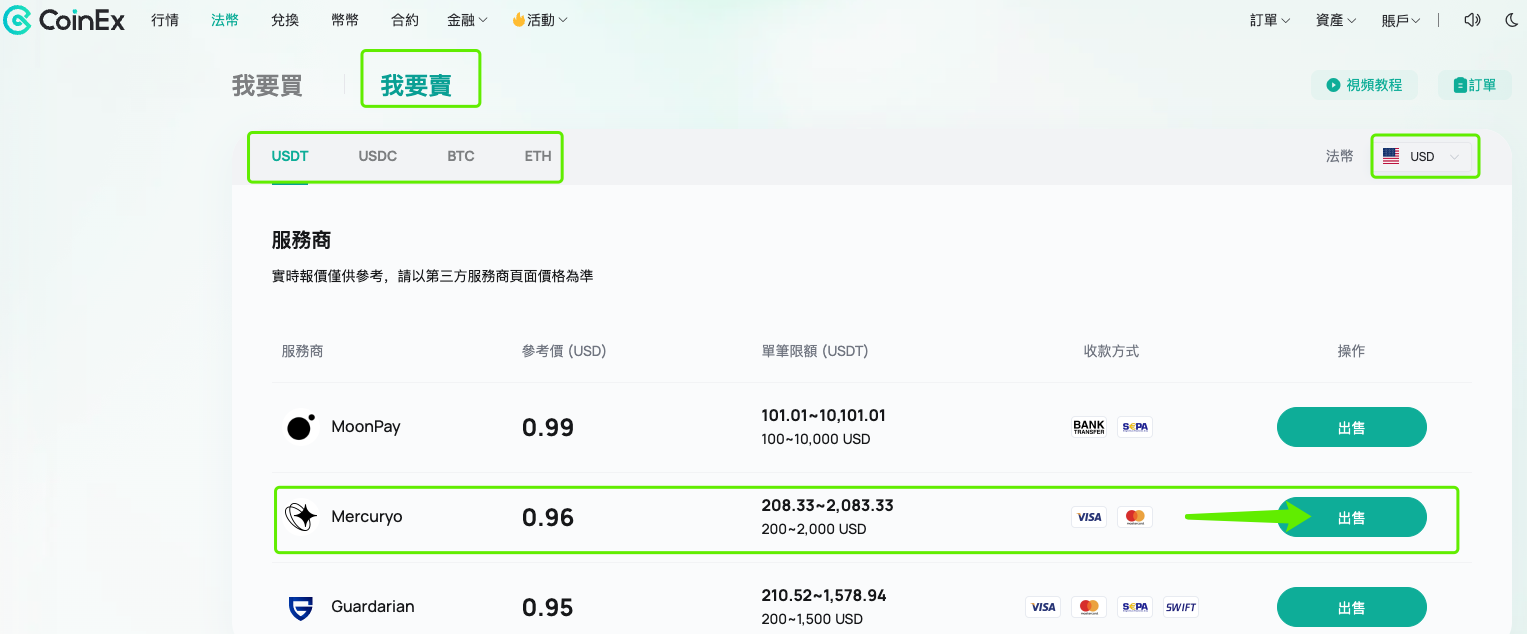Open the 訂單 orders button below header
The width and height of the screenshot is (1527, 634).
[1474, 85]
